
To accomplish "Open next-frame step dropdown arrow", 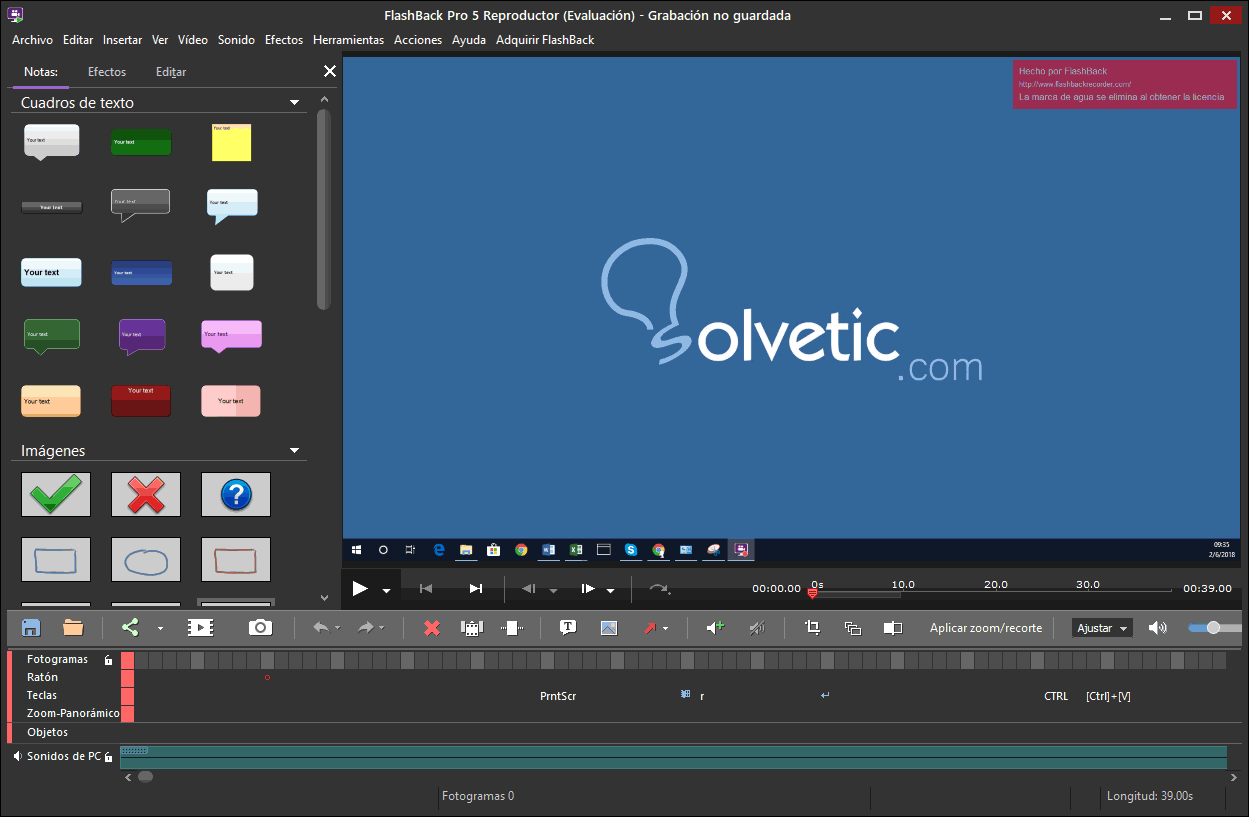I will pyautogui.click(x=610, y=590).
